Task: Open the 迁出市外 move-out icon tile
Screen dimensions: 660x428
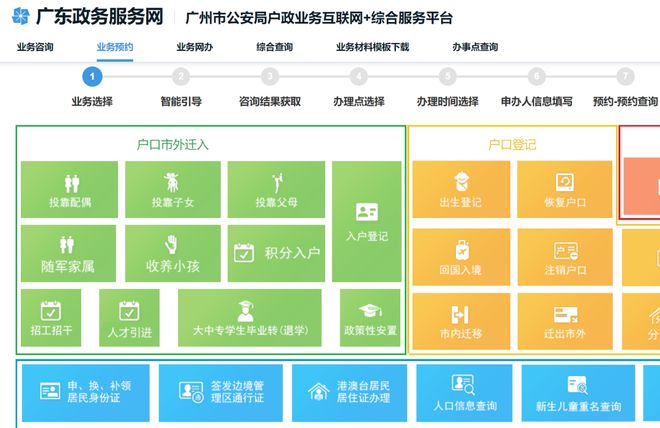Action: (x=565, y=321)
